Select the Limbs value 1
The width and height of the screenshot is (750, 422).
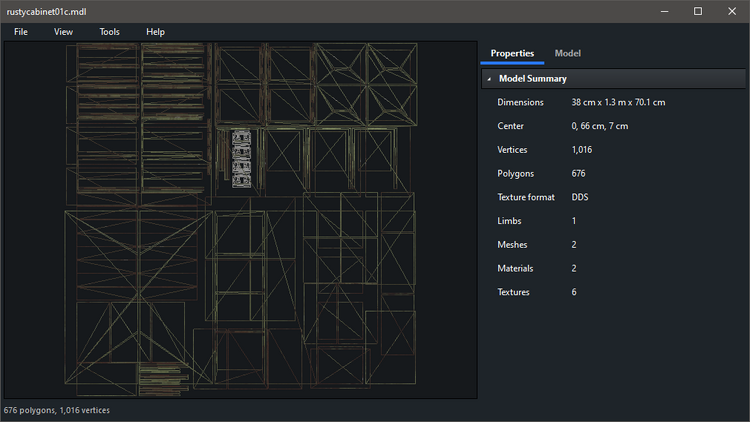574,221
